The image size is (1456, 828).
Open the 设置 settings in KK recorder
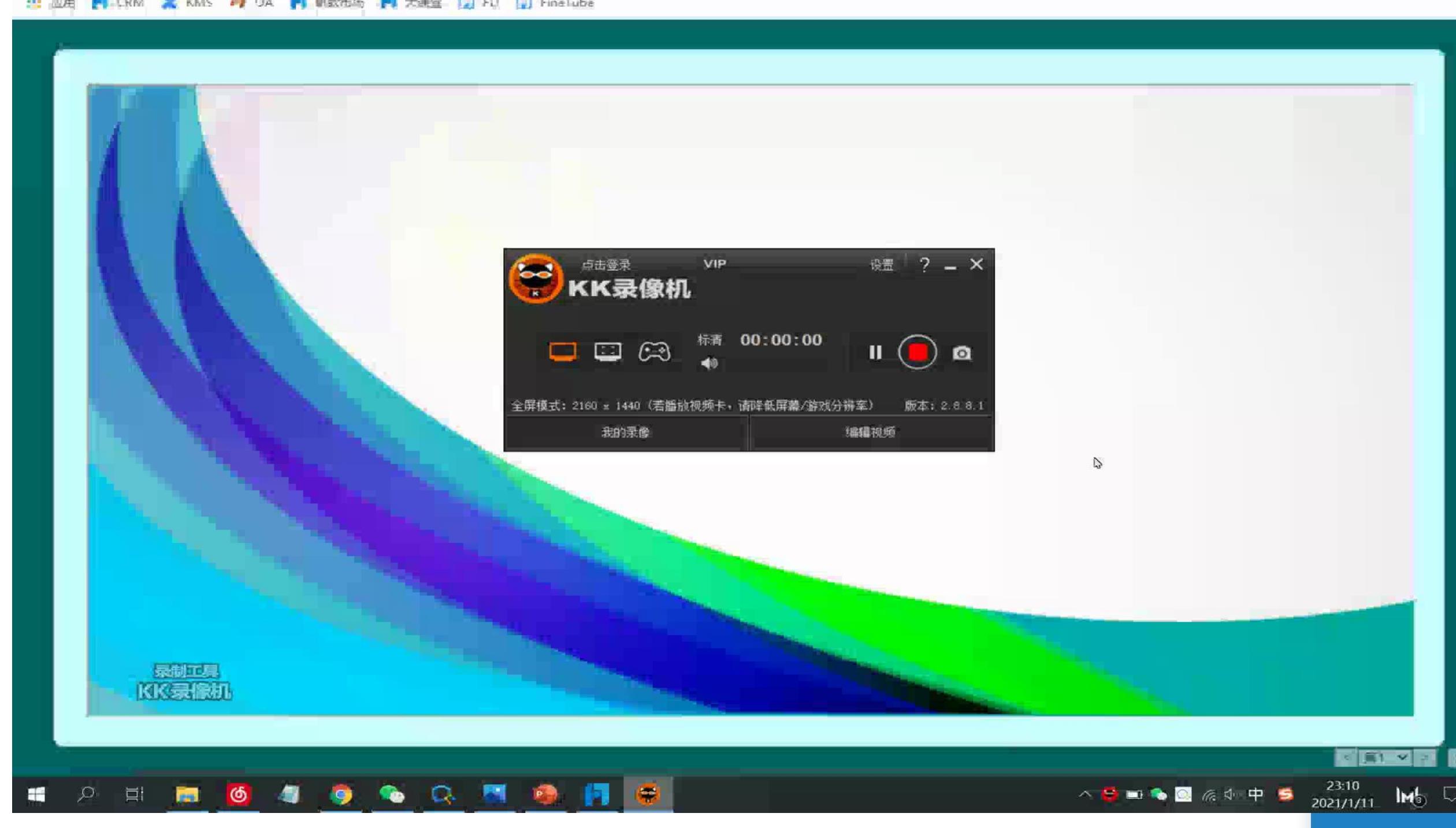pyautogui.click(x=882, y=265)
